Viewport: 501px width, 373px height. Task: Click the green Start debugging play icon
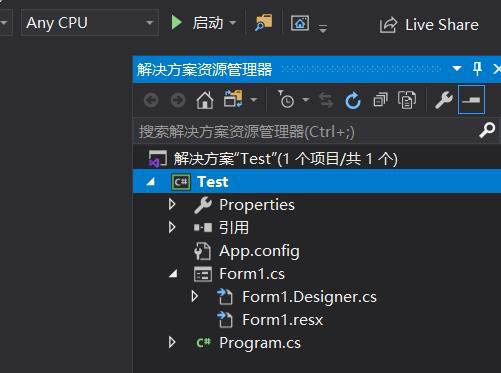coord(176,23)
